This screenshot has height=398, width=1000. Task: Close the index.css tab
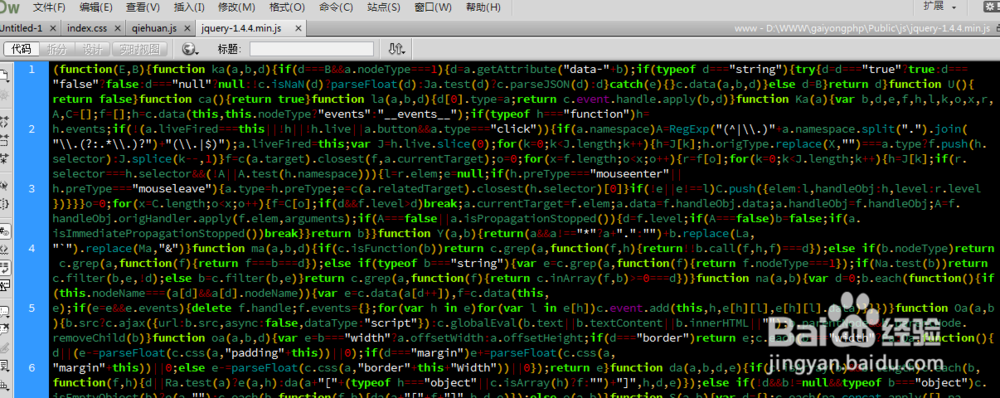116,29
